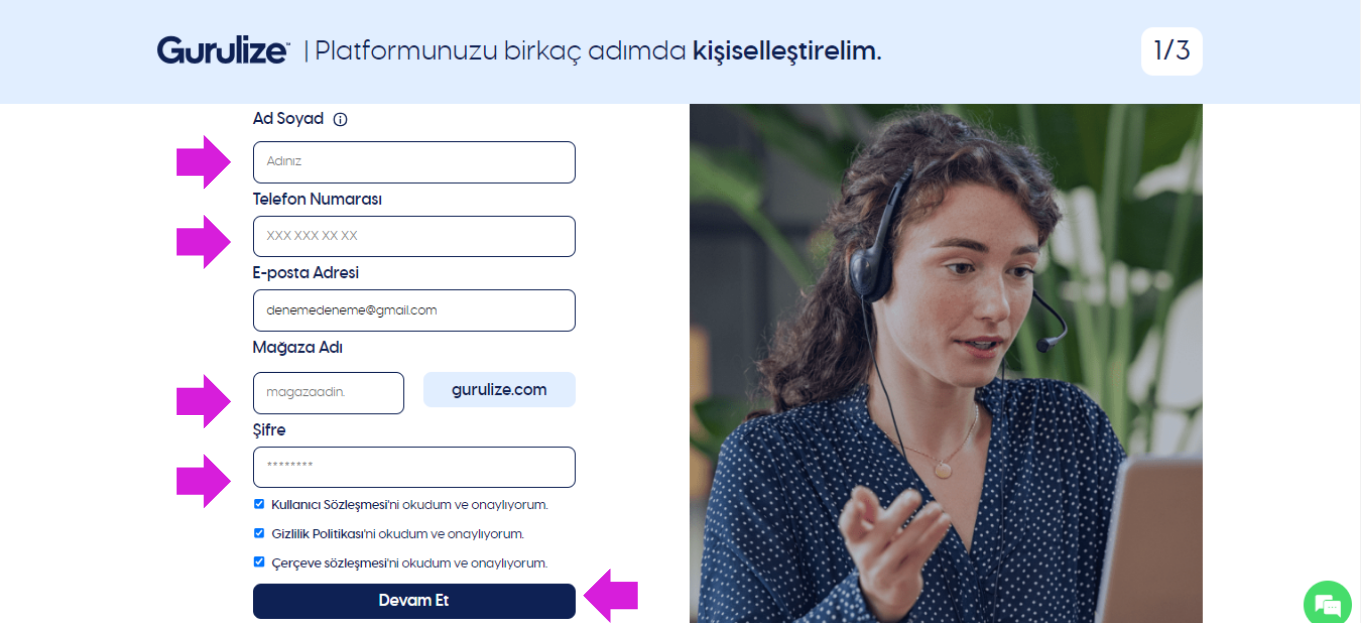Toggle the Gizlilik Politikası checkbox
The height and width of the screenshot is (623, 1361).
[259, 533]
